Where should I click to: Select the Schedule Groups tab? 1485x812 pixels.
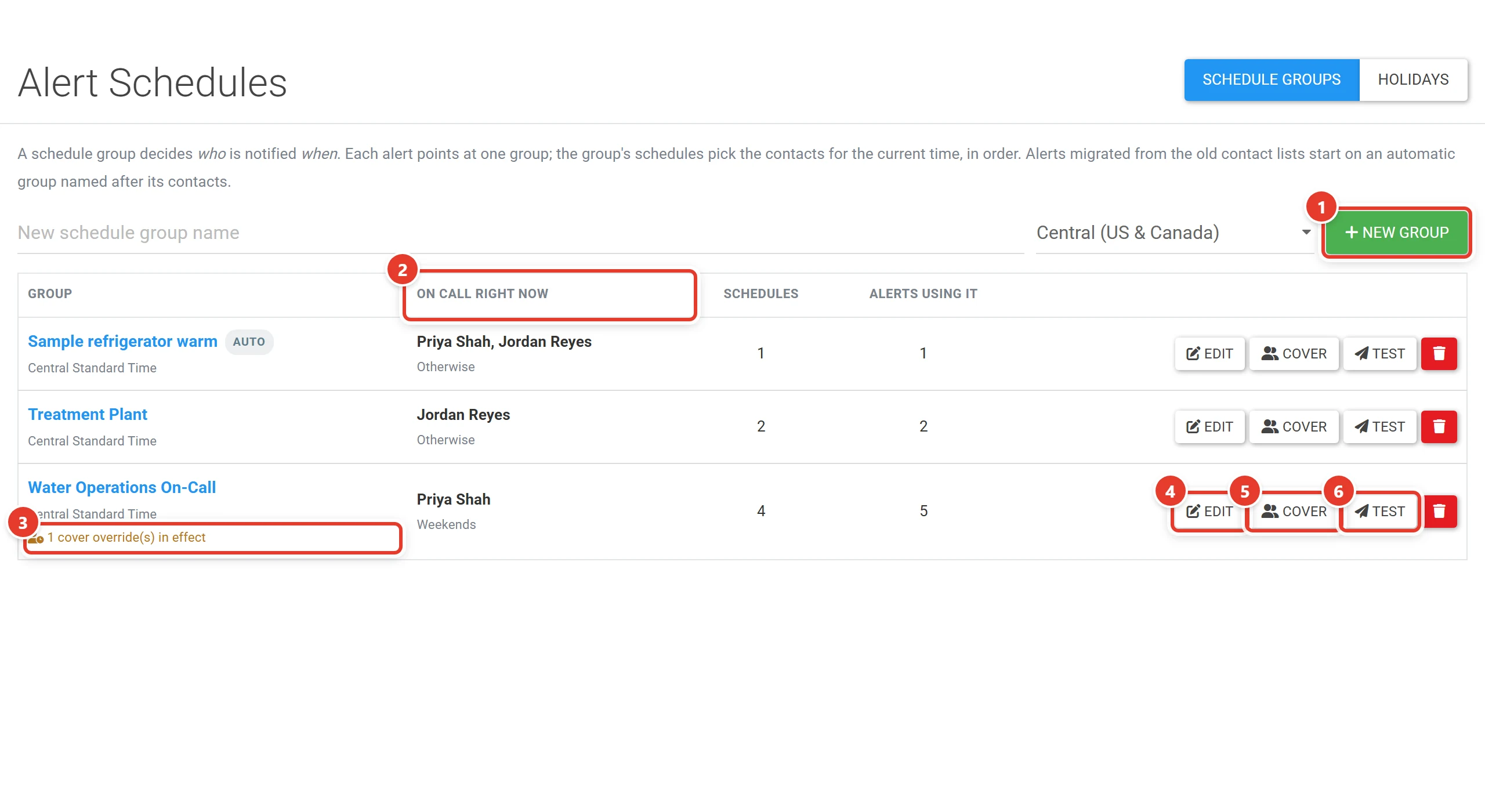pyautogui.click(x=1272, y=79)
